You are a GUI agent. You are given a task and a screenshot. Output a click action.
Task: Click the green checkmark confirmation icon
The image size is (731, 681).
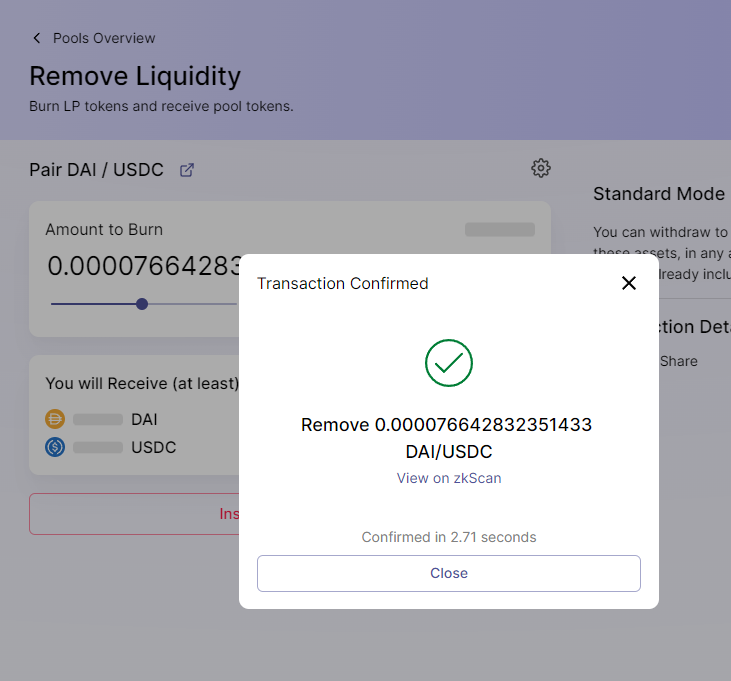(448, 363)
